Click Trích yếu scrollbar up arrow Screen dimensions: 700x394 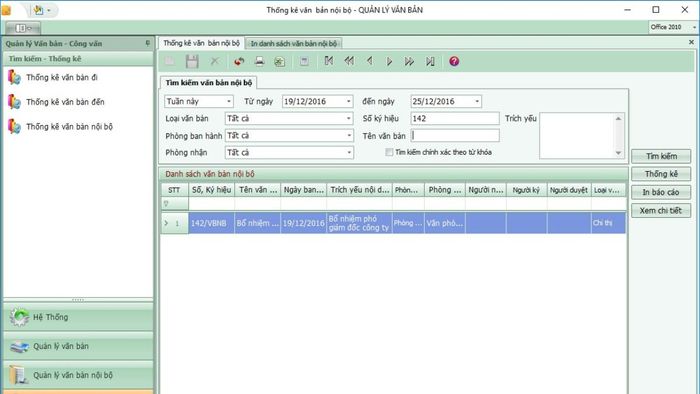pyautogui.click(x=618, y=118)
